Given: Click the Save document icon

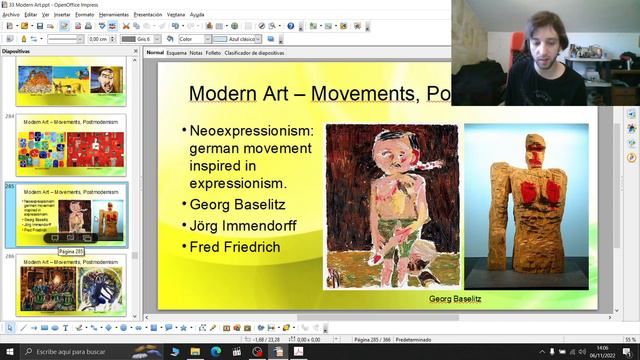Looking at the screenshot, I should pos(40,26).
